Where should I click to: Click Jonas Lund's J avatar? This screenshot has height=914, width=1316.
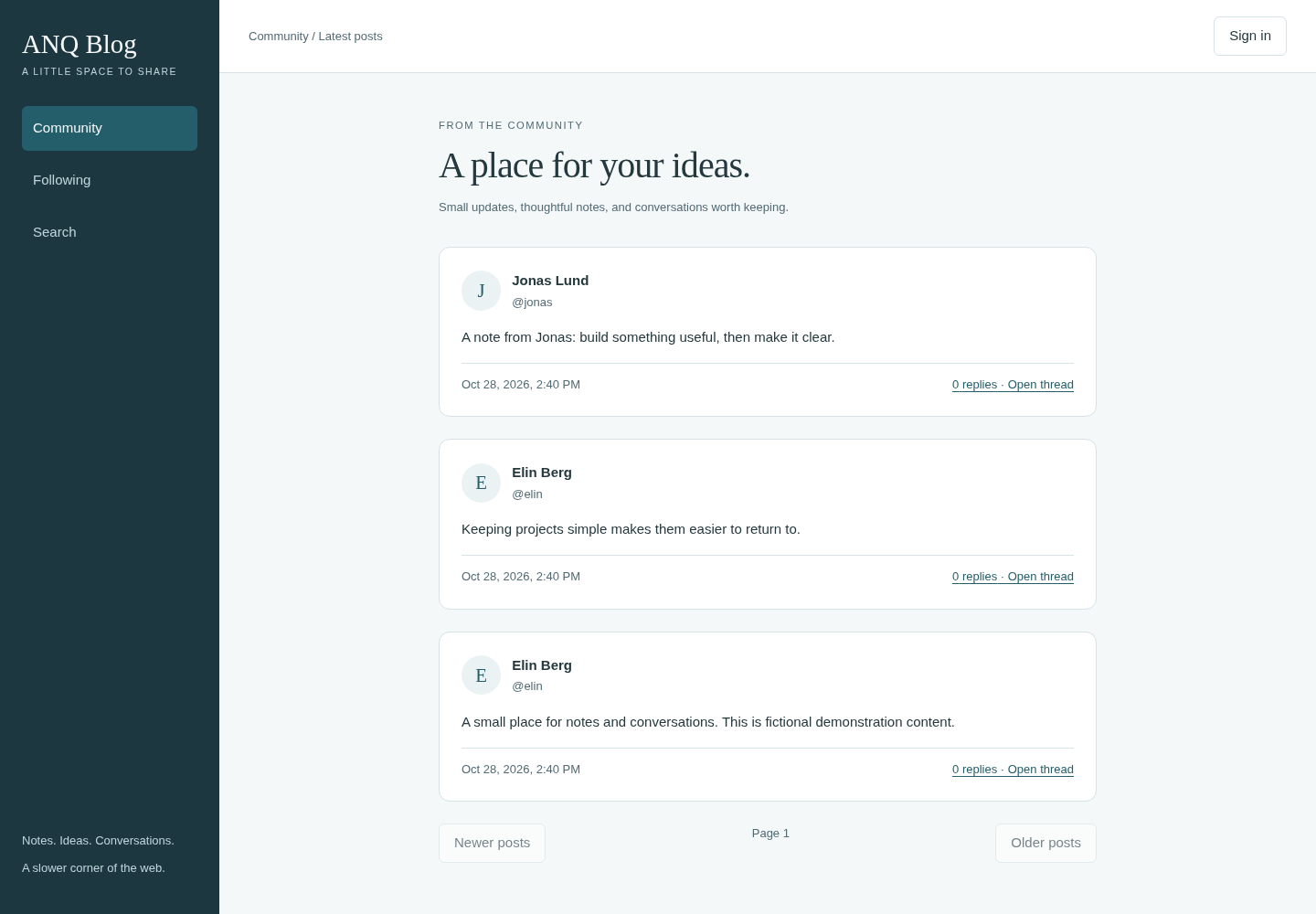(481, 291)
